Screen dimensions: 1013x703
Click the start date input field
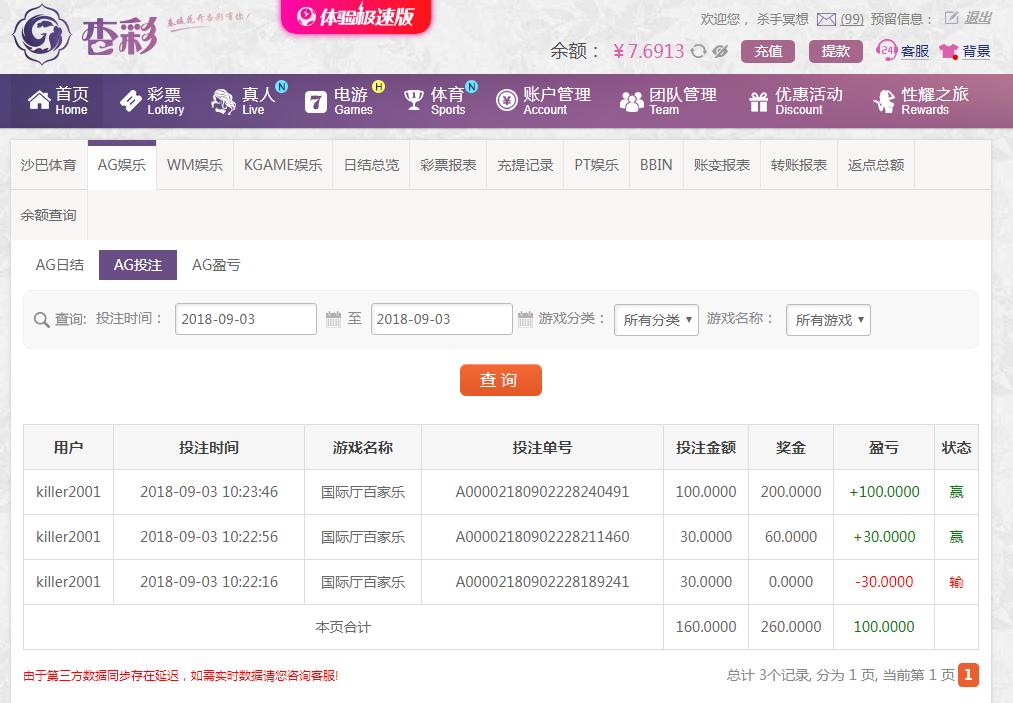[245, 319]
